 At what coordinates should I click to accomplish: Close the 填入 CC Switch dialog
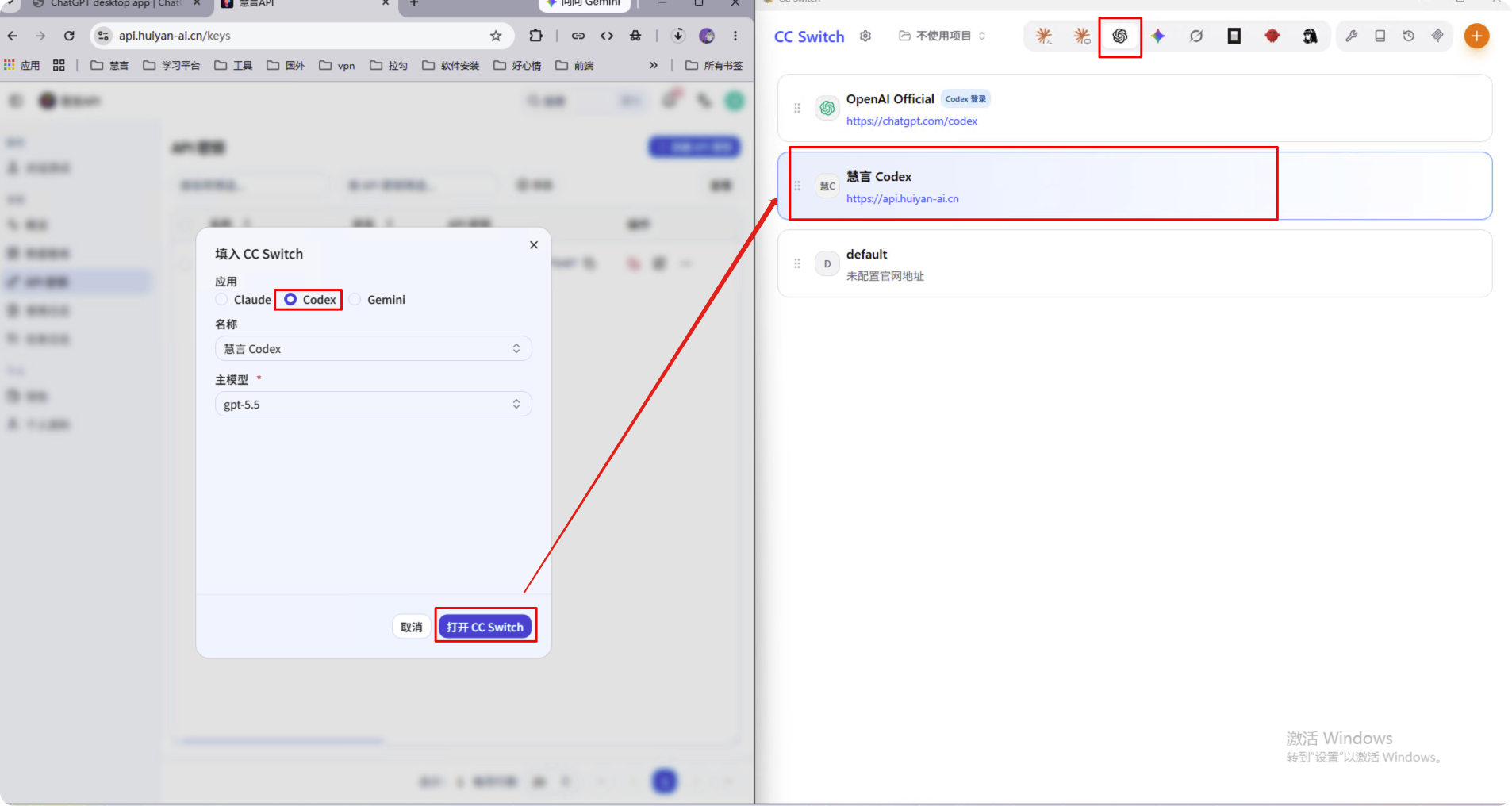point(534,245)
